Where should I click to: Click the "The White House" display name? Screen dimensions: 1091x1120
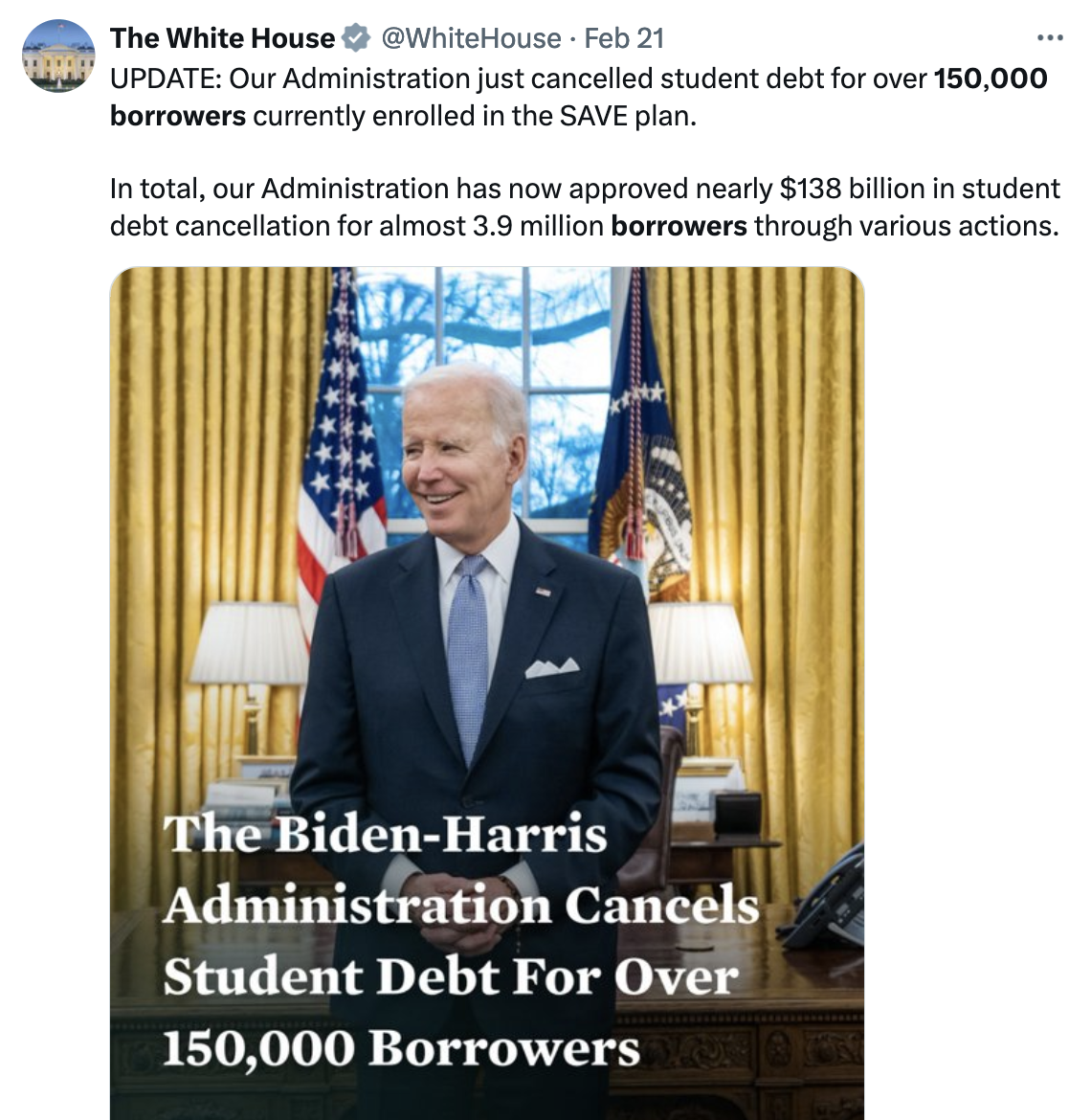(222, 38)
